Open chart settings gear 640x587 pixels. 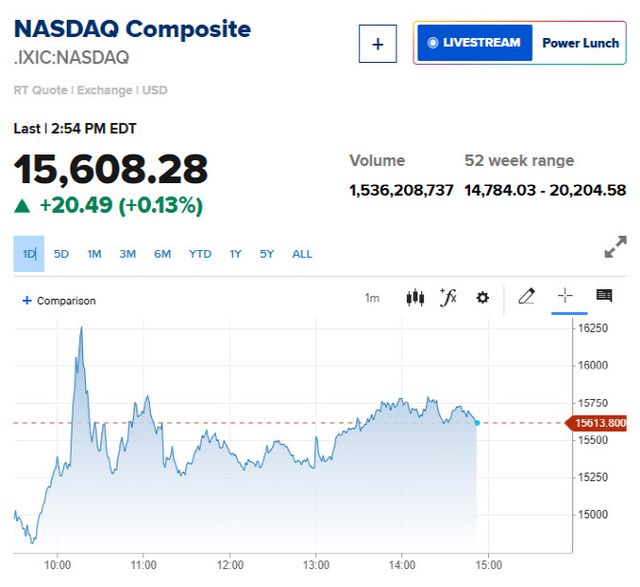(x=483, y=297)
